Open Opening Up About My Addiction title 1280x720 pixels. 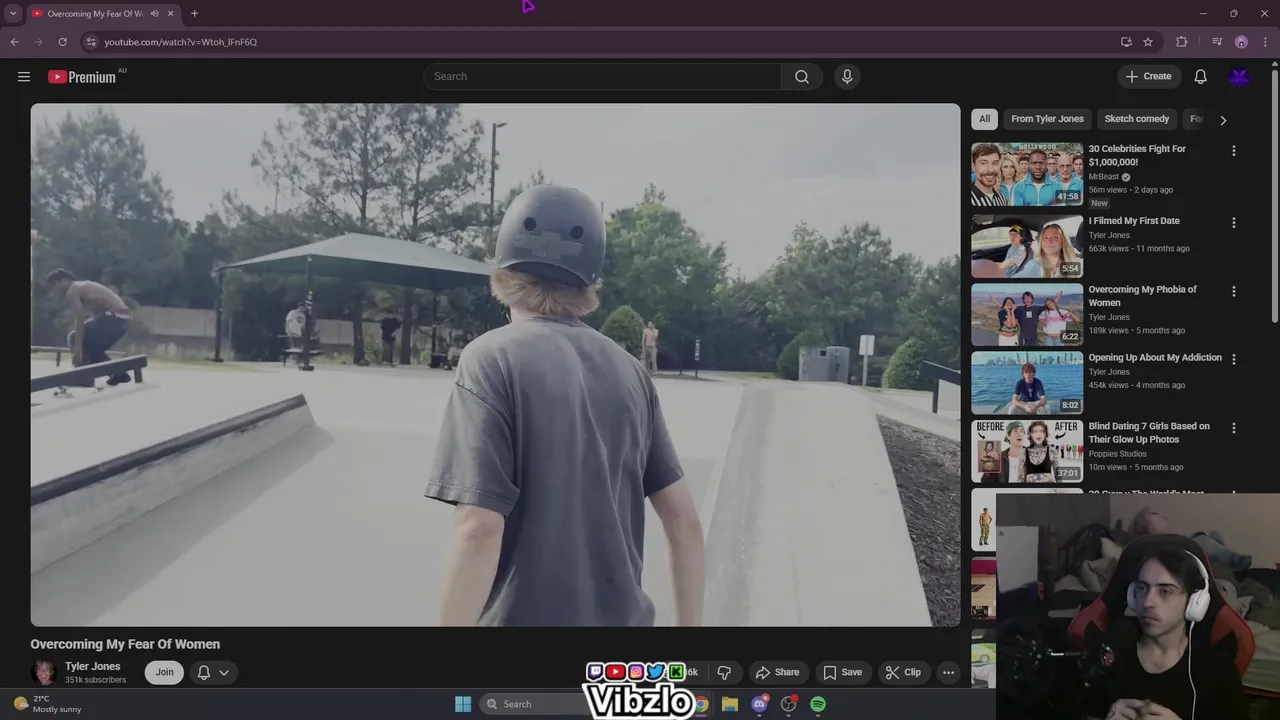click(1155, 358)
